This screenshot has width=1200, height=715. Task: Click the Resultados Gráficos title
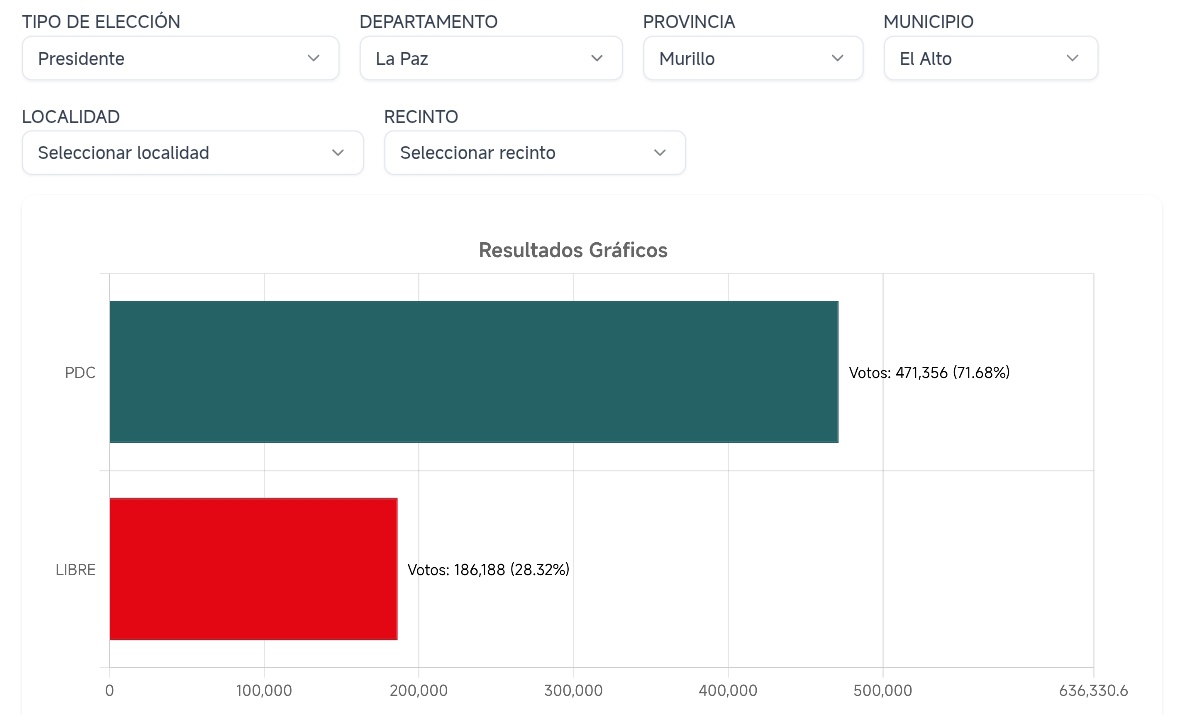[573, 250]
